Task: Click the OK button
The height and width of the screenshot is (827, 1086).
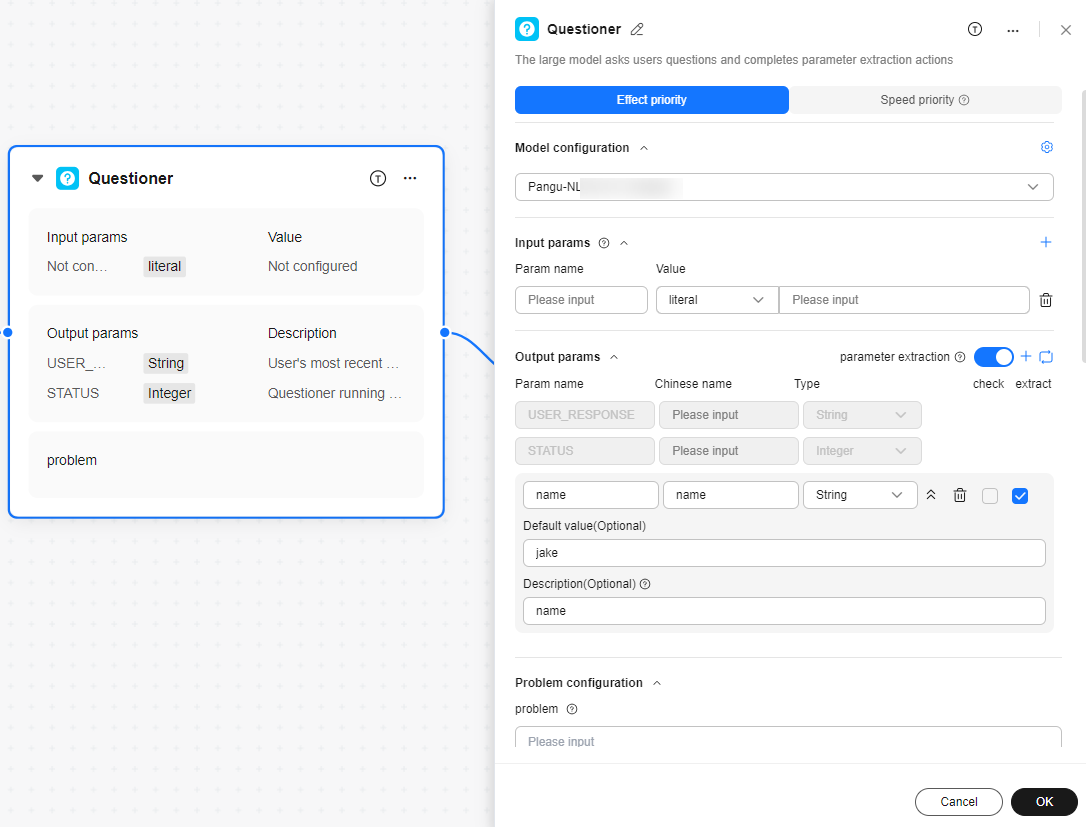Action: 1044,802
